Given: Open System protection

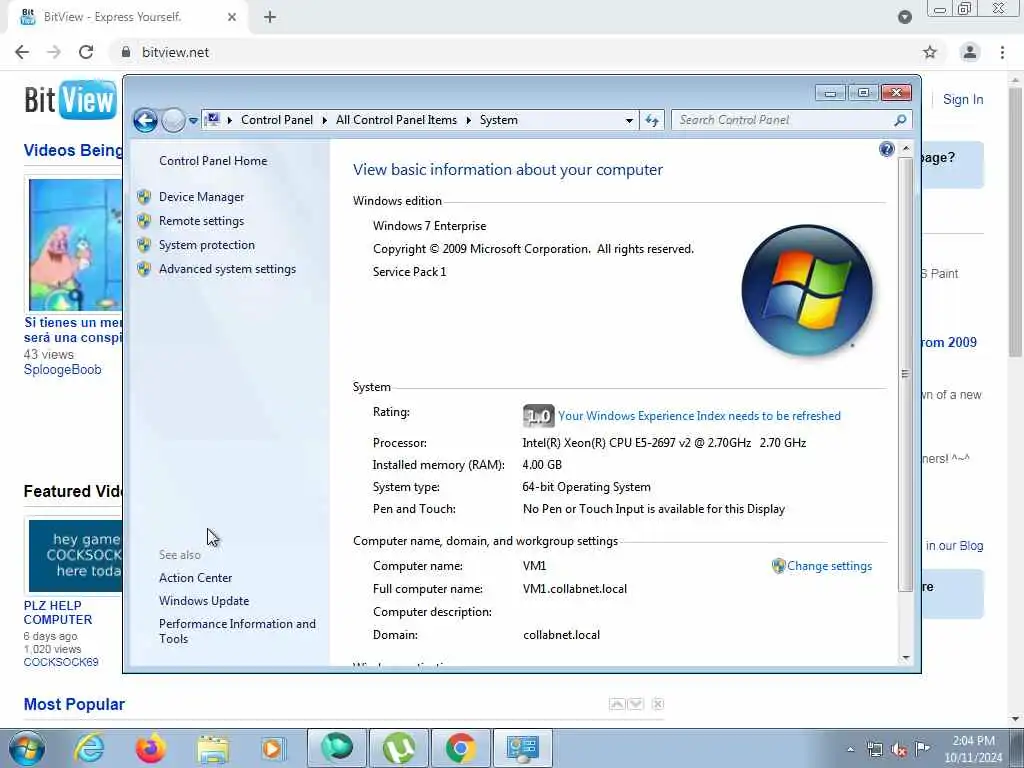Looking at the screenshot, I should click(206, 245).
